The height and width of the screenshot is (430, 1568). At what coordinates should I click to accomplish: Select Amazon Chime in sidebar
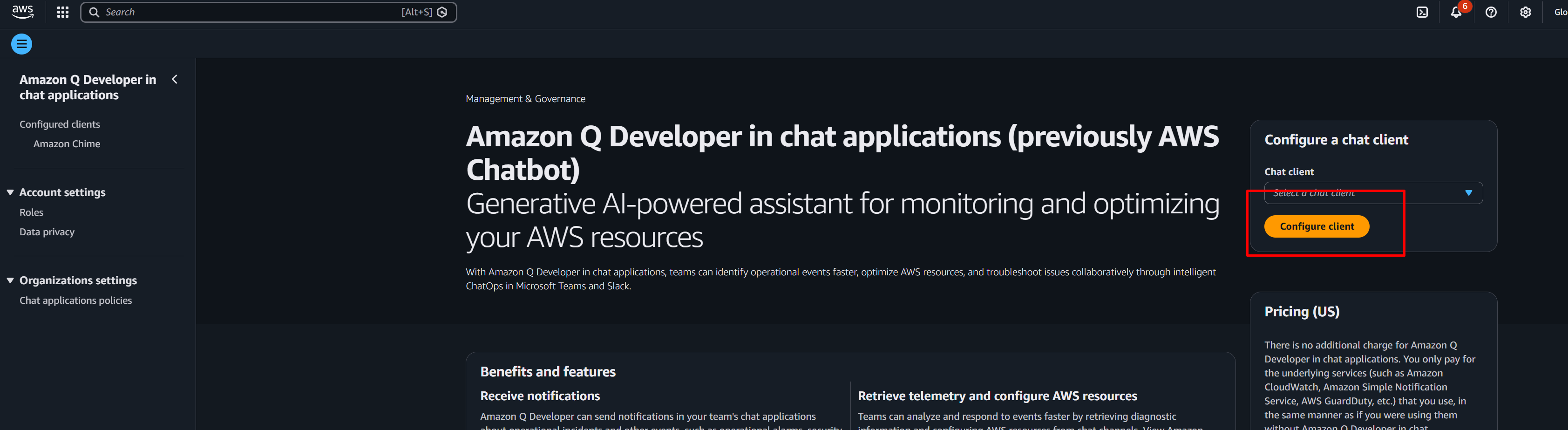(x=67, y=144)
